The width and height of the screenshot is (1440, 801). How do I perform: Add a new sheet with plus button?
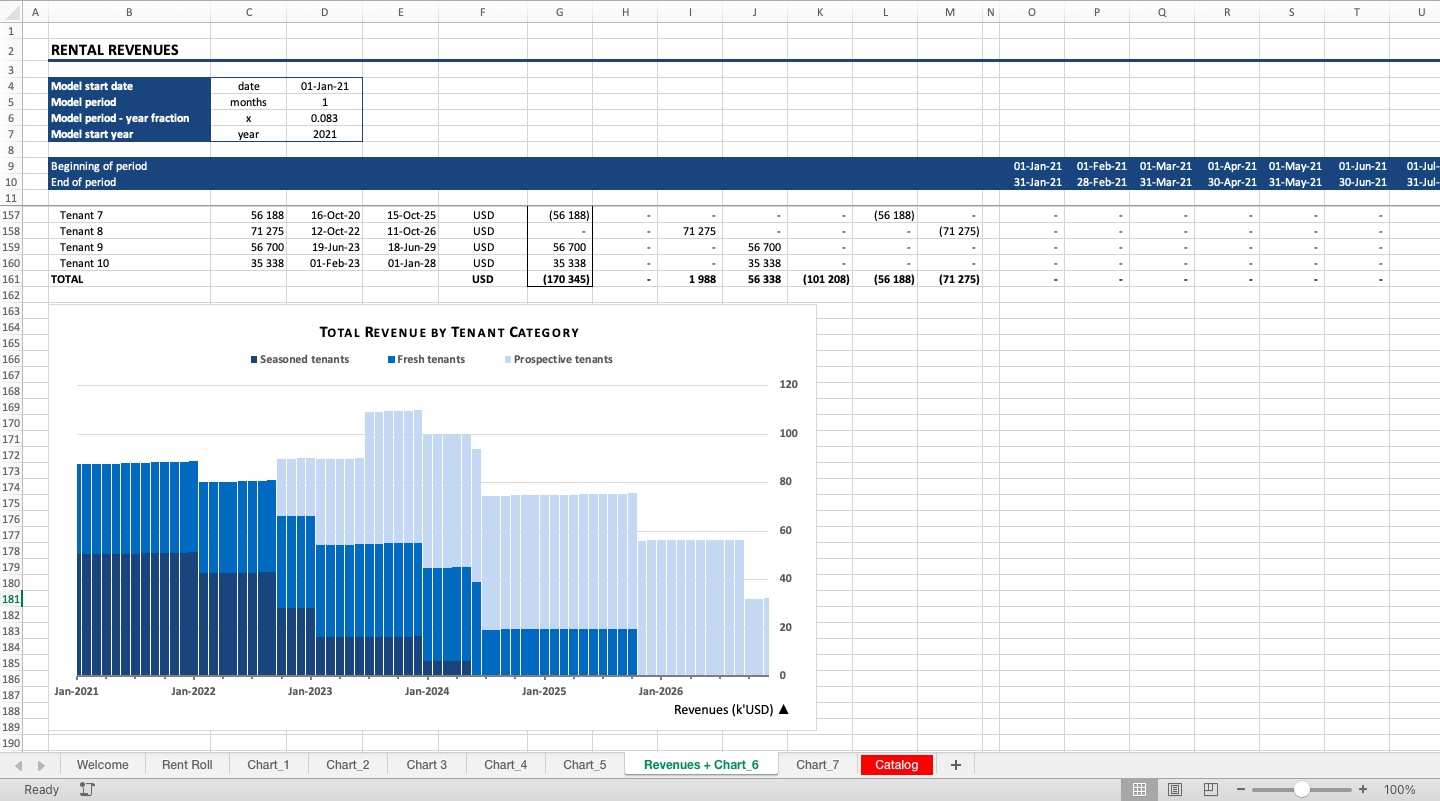(x=956, y=765)
